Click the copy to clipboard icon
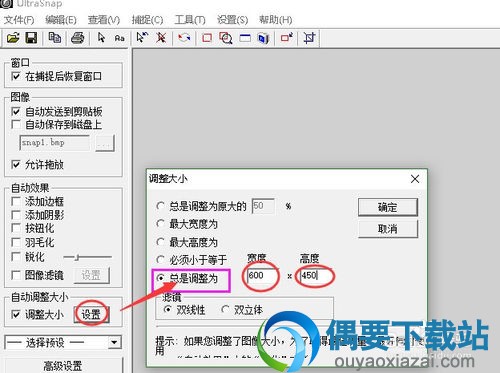The height and width of the screenshot is (373, 500). pyautogui.click(x=55, y=38)
